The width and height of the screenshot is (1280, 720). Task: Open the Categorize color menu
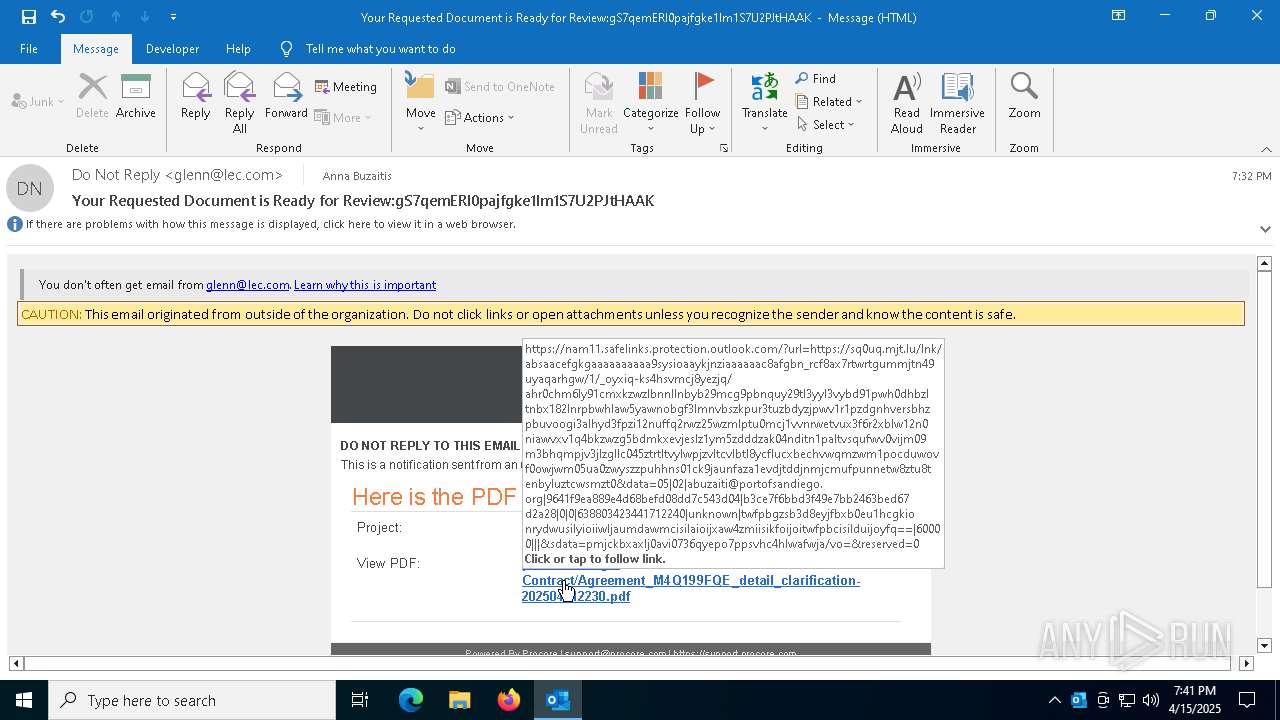point(651,103)
